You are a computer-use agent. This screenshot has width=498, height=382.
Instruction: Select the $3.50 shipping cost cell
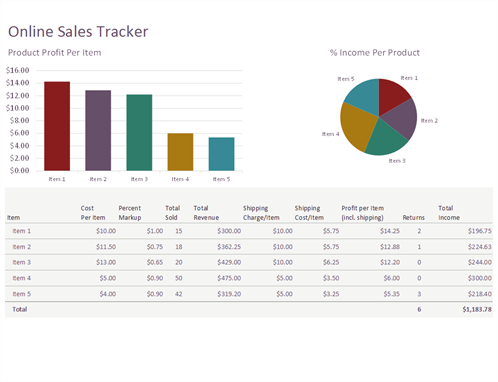[x=331, y=278]
